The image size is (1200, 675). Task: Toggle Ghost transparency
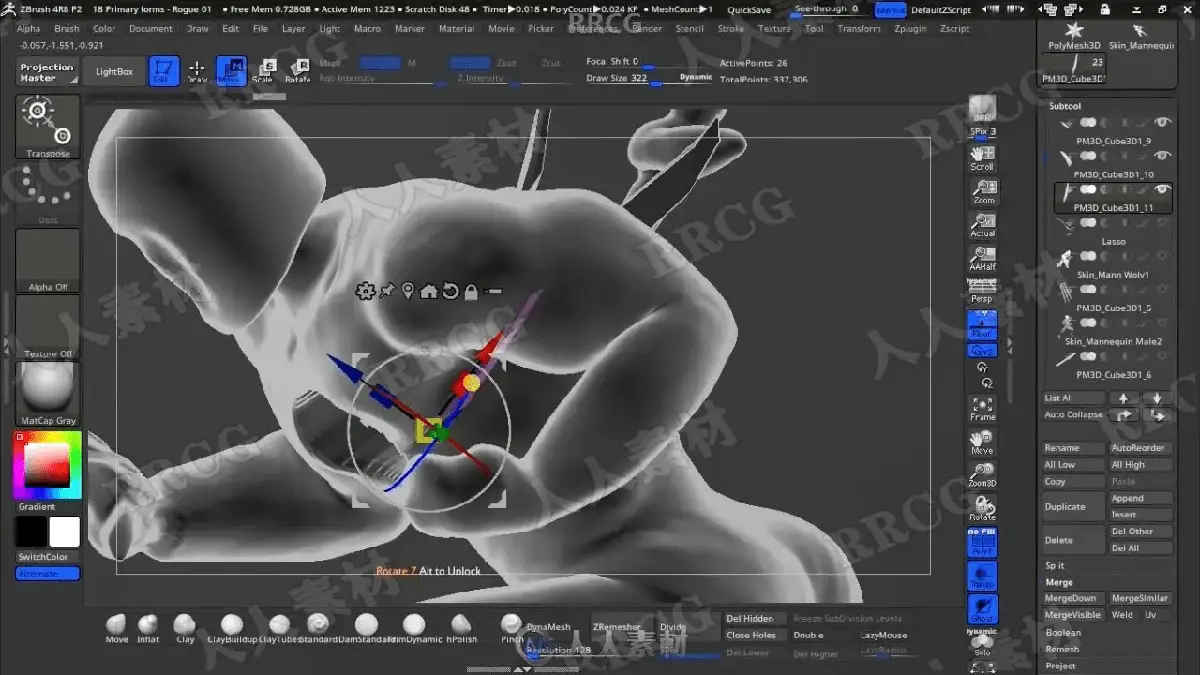point(983,610)
